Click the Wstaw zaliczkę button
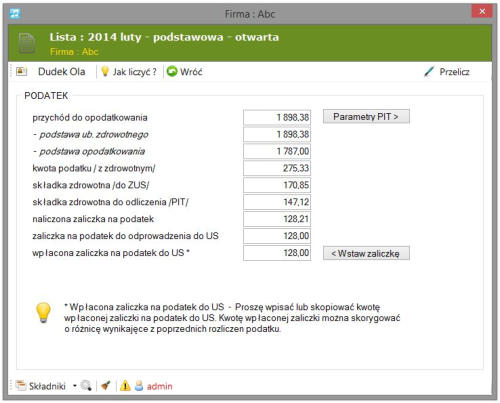The height and width of the screenshot is (403, 500). tap(366, 253)
